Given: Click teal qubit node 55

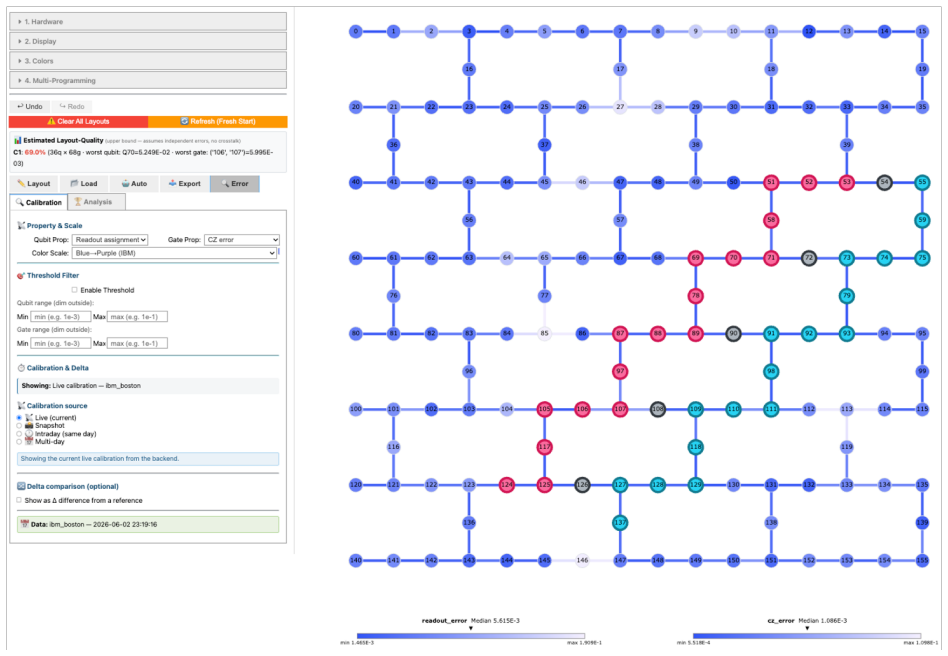Looking at the screenshot, I should pyautogui.click(x=922, y=183).
